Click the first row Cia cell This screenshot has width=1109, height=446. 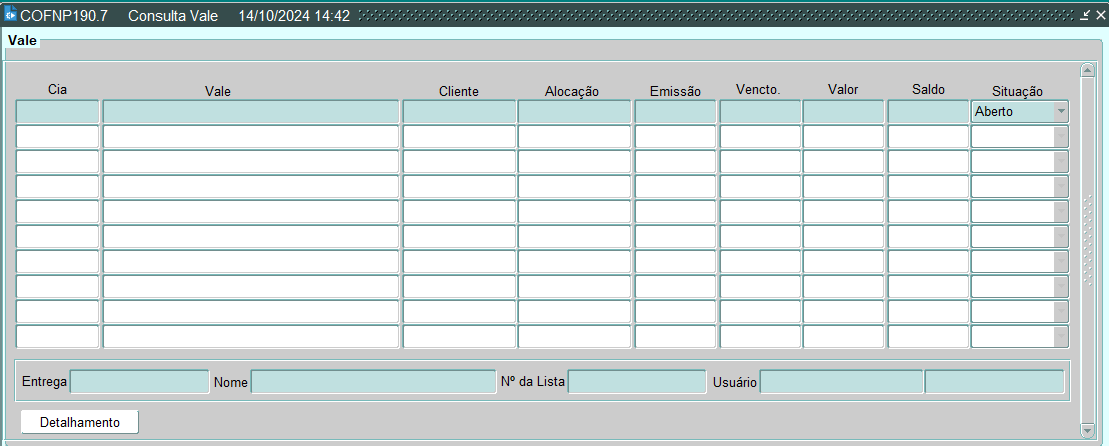pos(57,112)
